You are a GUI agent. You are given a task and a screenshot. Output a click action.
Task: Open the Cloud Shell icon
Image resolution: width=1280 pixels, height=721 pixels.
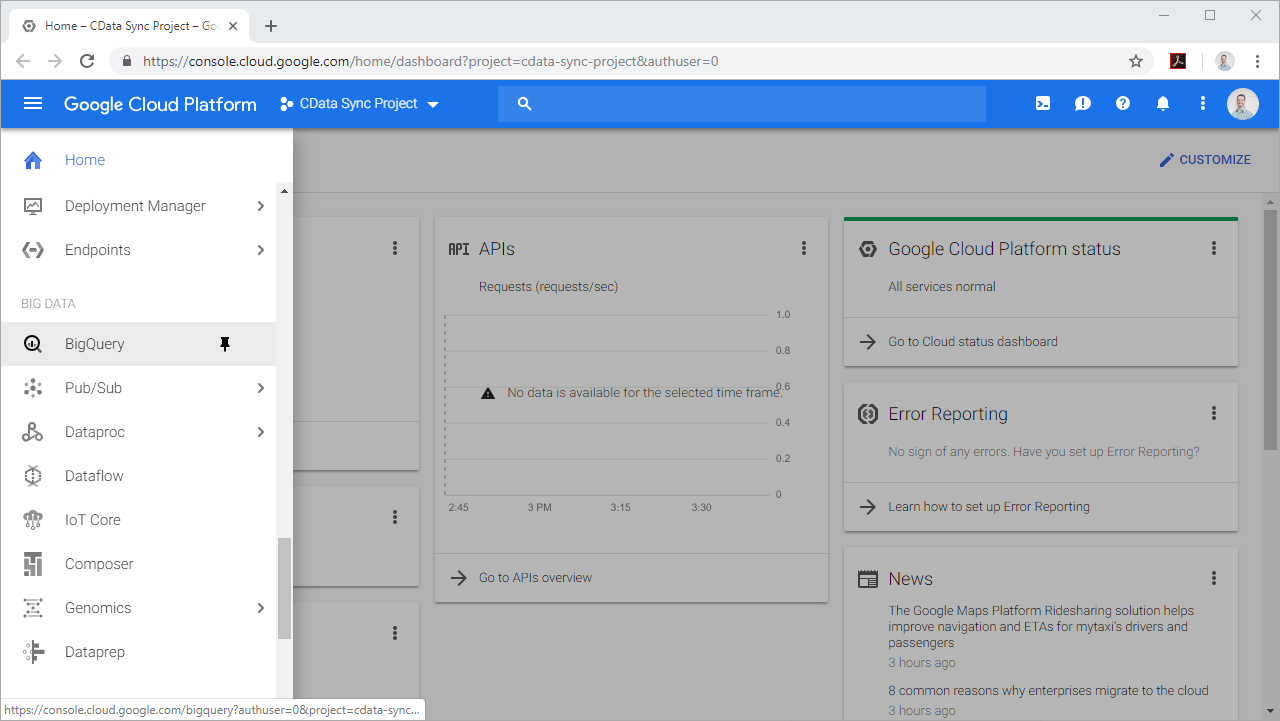1042,103
